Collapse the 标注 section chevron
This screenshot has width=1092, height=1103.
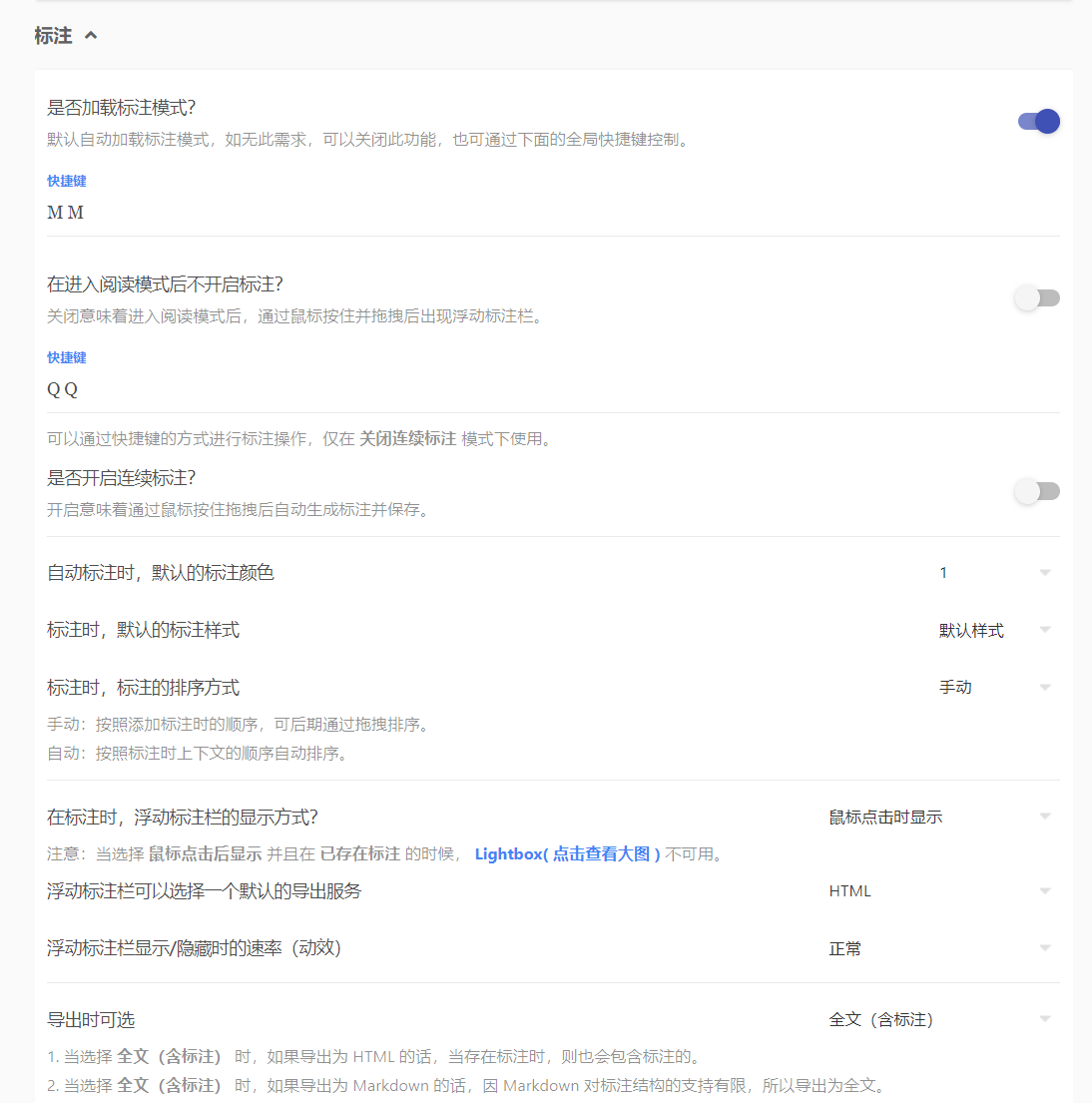(x=91, y=35)
